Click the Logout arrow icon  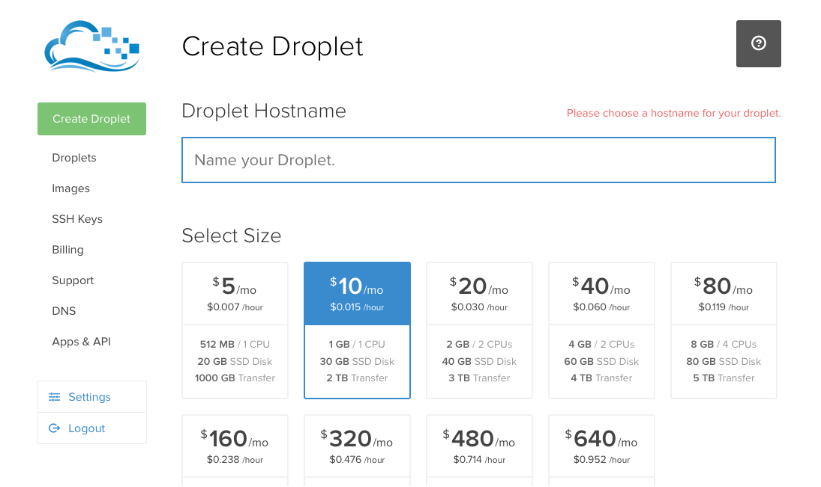(x=54, y=428)
